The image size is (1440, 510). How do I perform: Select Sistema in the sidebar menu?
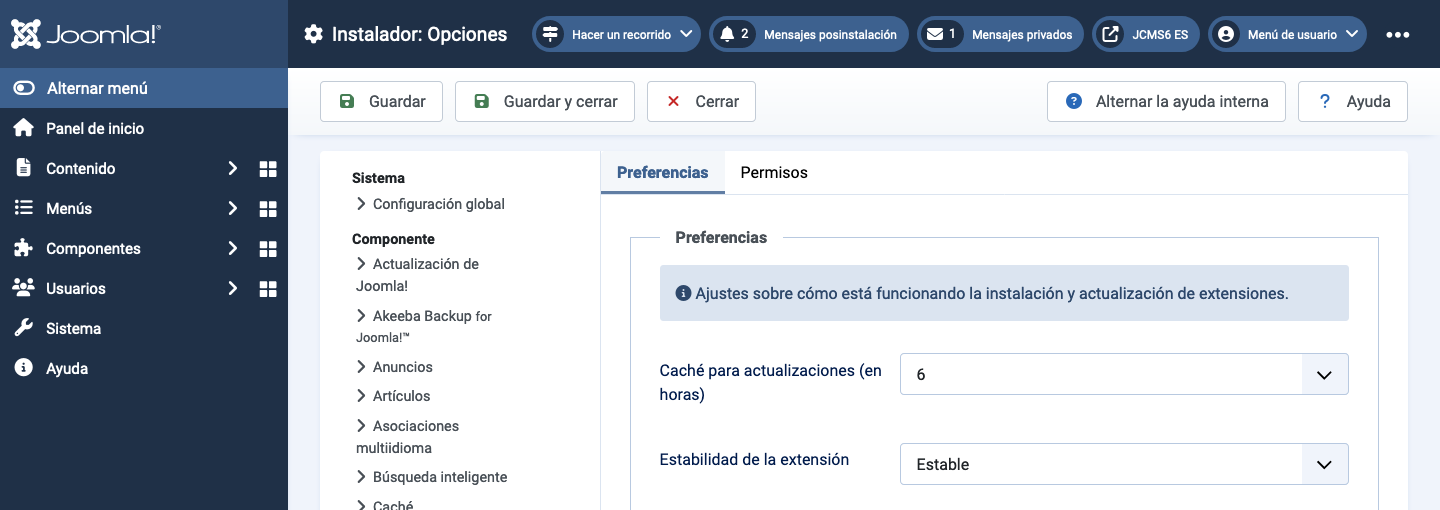click(144, 328)
